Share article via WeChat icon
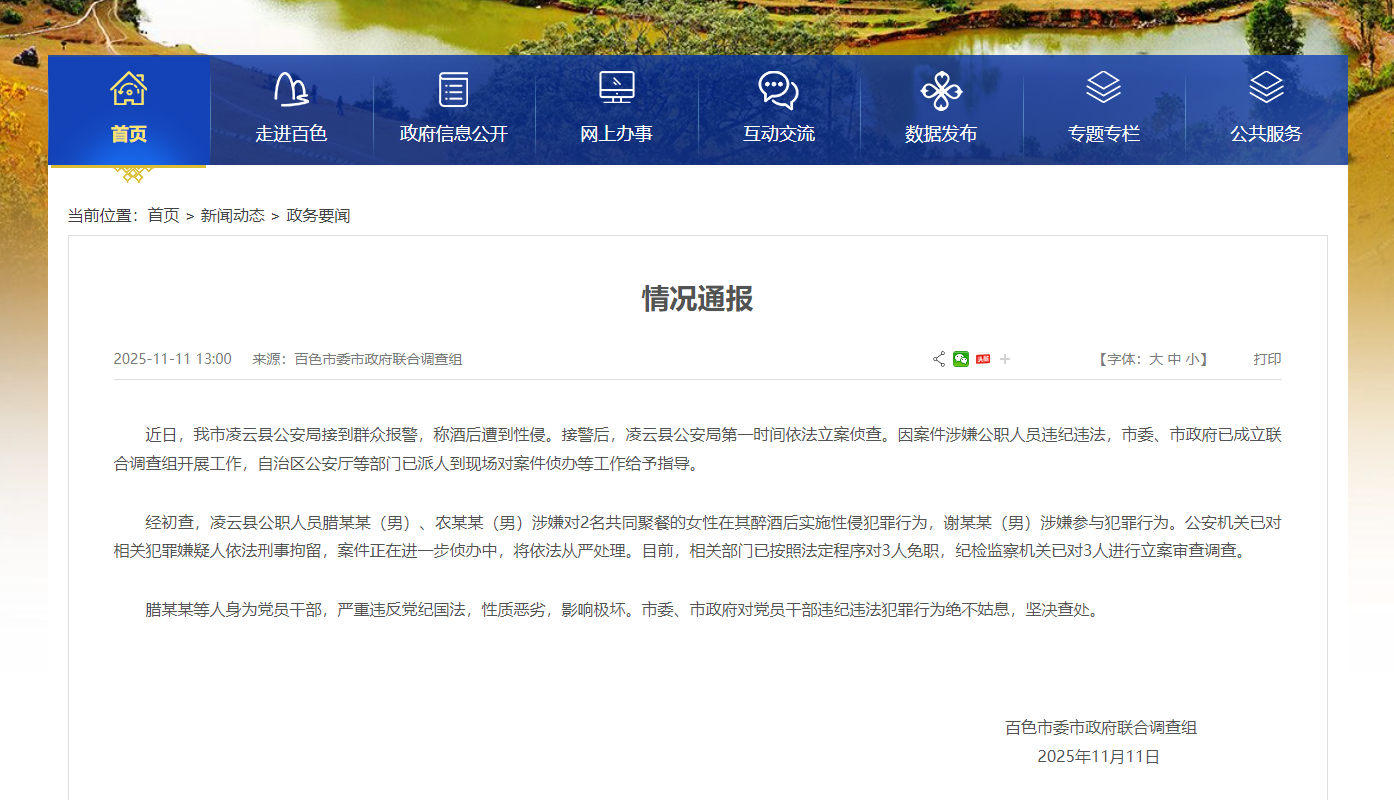Image resolution: width=1394 pixels, height=800 pixels. click(961, 359)
